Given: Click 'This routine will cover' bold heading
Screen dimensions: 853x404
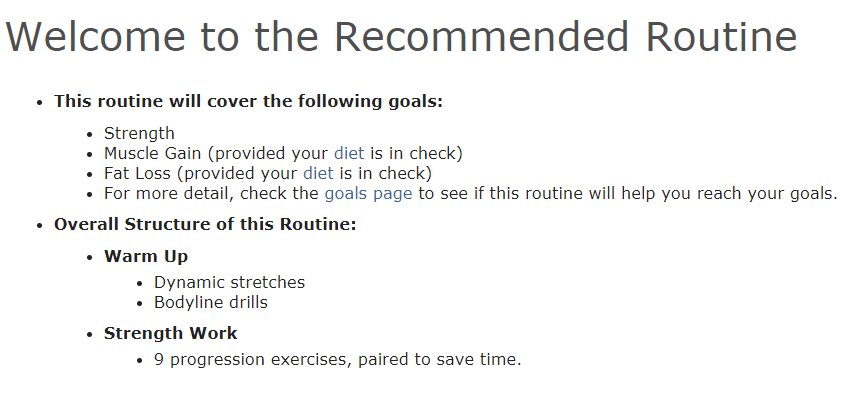Looking at the screenshot, I should point(249,102).
